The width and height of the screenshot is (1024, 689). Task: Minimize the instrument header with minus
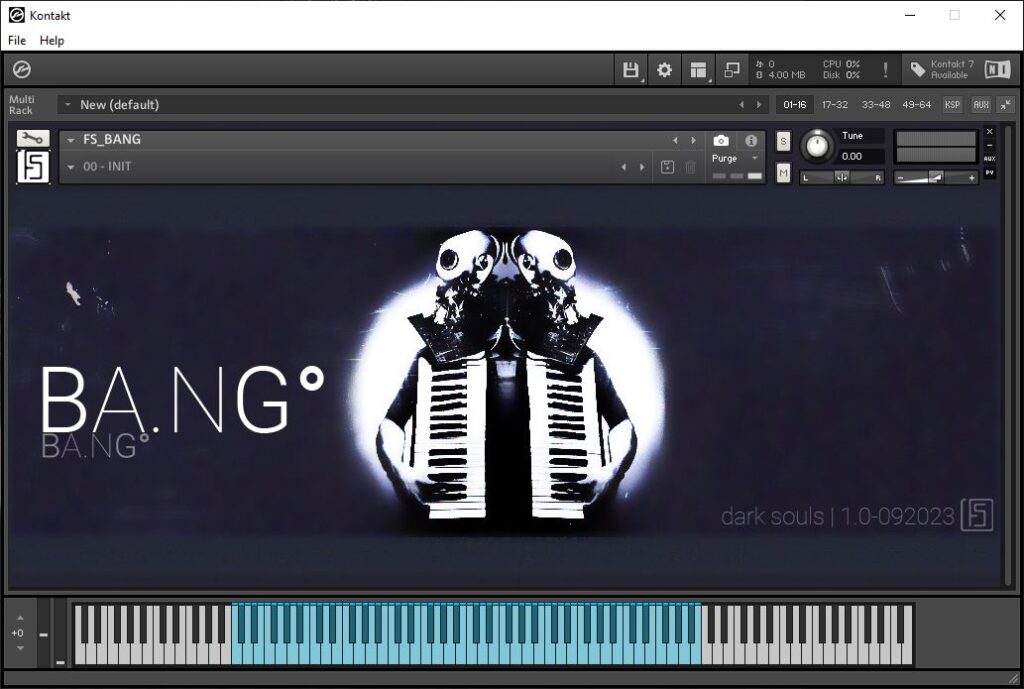coord(990,145)
